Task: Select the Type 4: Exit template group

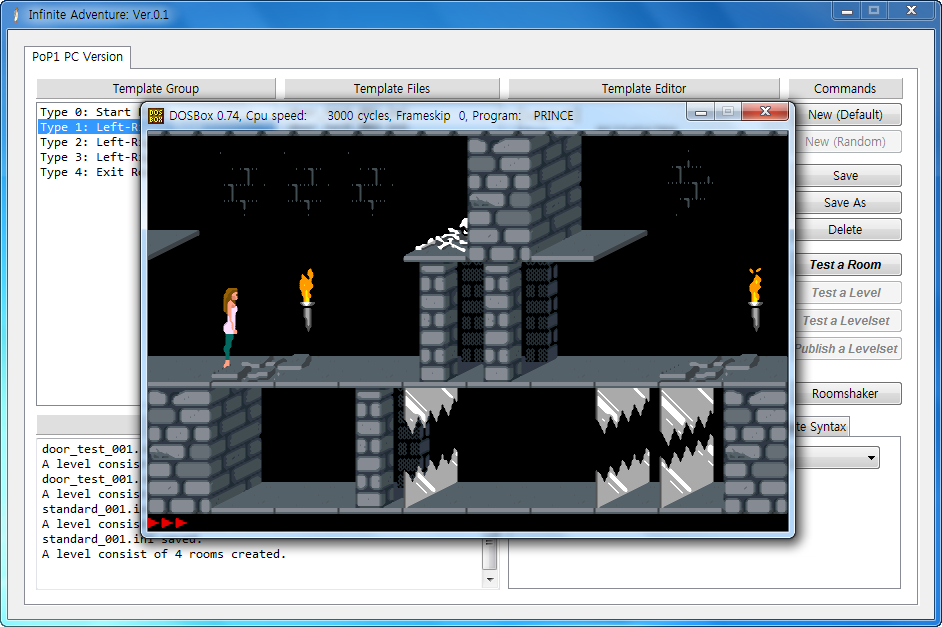Action: 89,172
